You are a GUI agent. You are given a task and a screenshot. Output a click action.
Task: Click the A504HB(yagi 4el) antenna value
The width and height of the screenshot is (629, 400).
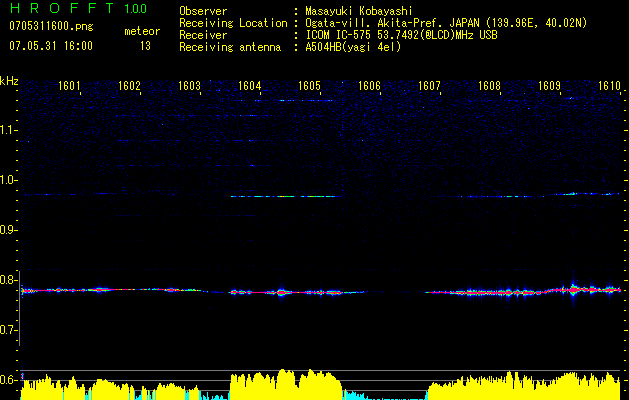point(353,47)
